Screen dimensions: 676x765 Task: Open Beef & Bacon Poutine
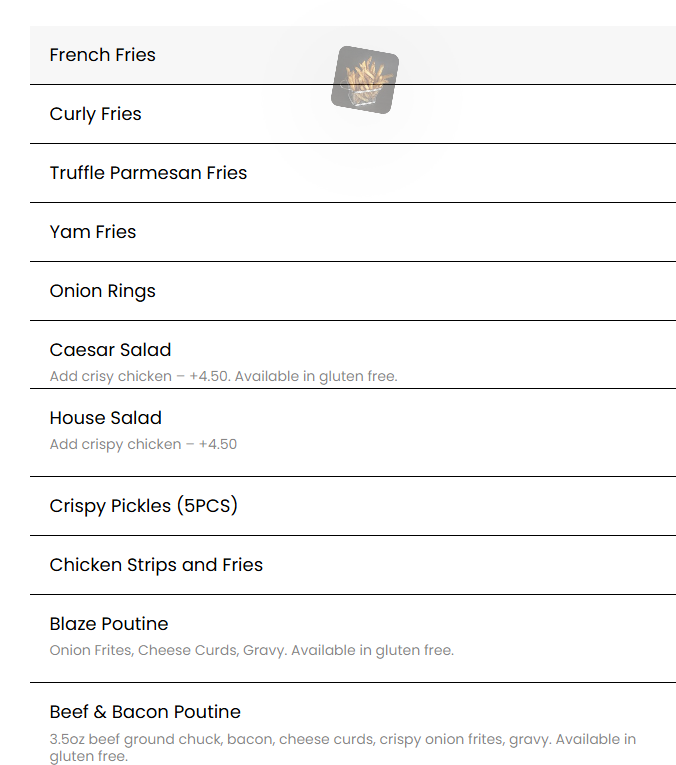click(x=145, y=712)
